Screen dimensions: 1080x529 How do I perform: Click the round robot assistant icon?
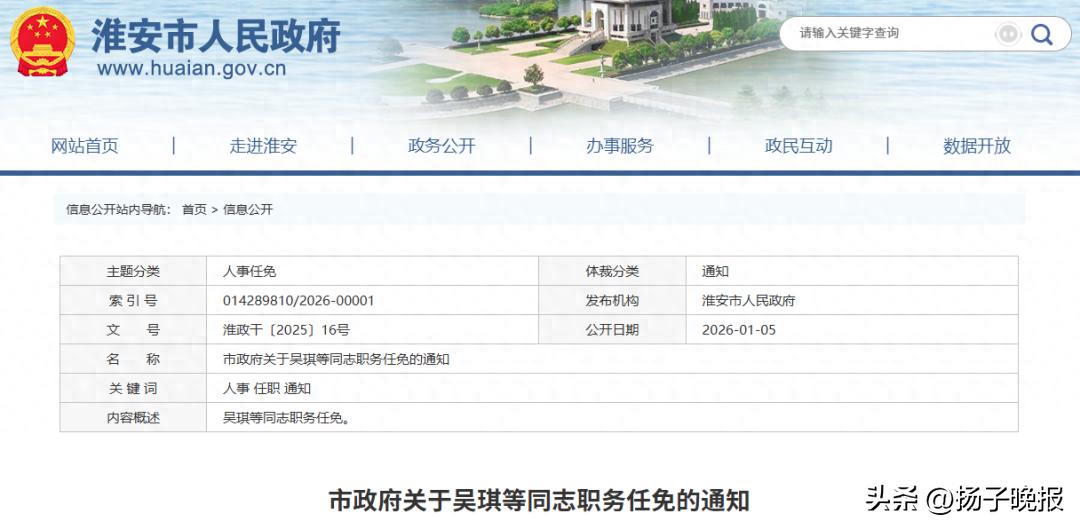coord(1007,35)
